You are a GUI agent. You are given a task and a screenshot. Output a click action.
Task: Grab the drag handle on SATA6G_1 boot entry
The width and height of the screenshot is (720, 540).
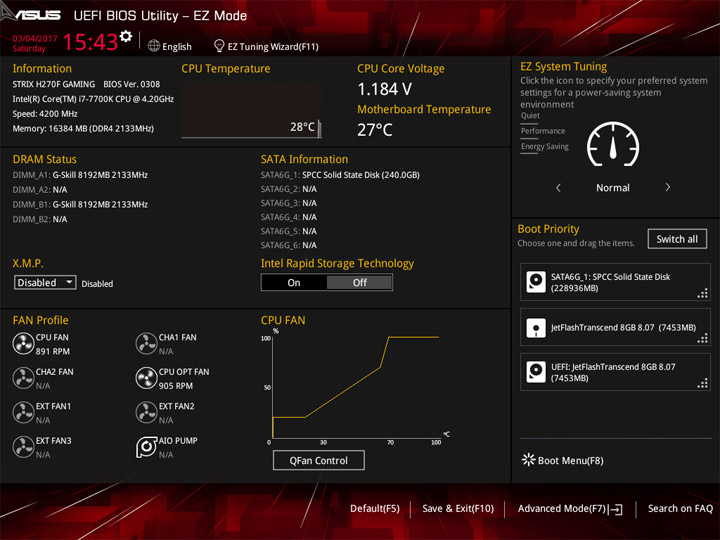[x=703, y=293]
